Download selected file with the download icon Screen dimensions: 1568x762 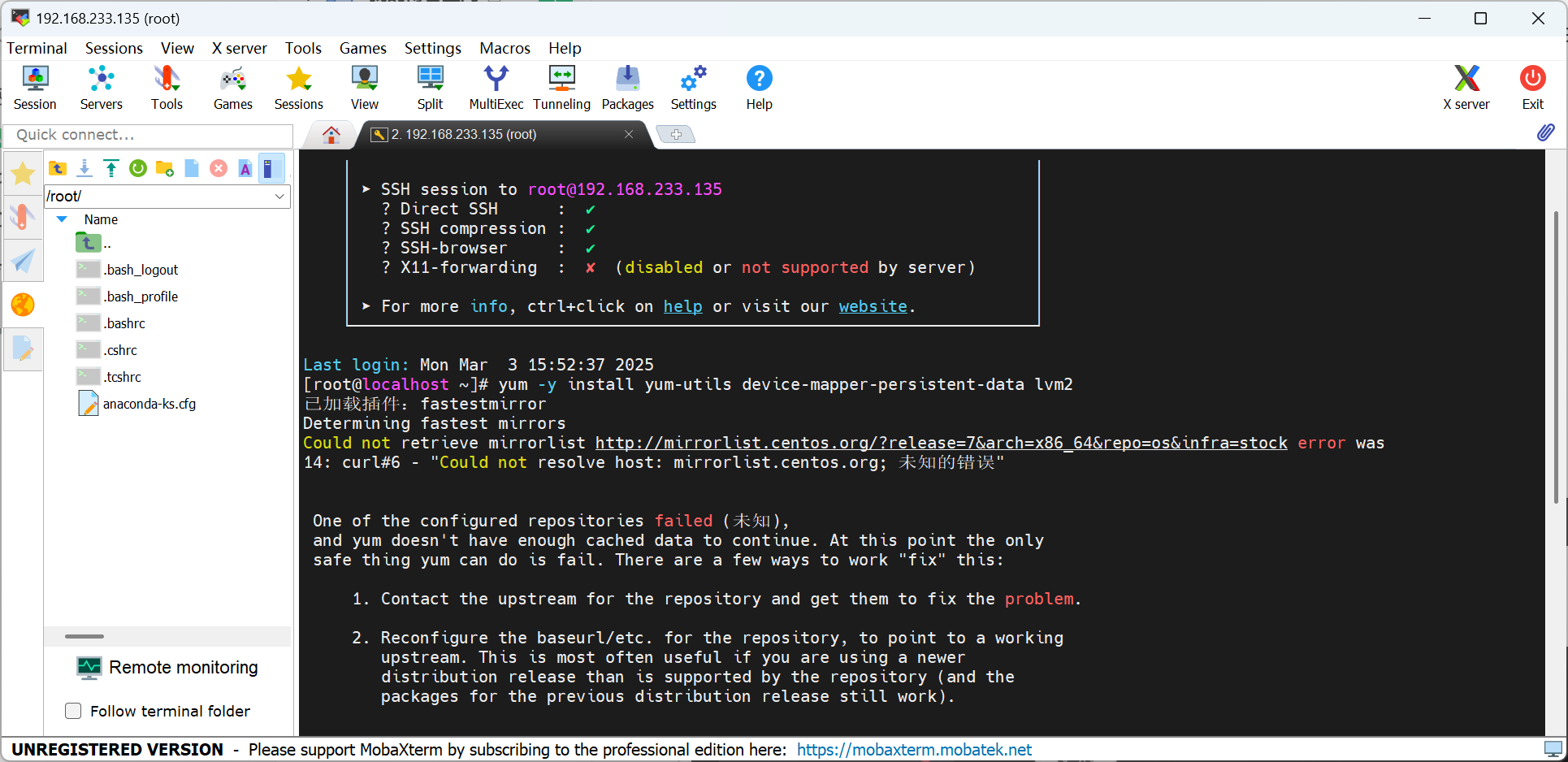click(84, 168)
